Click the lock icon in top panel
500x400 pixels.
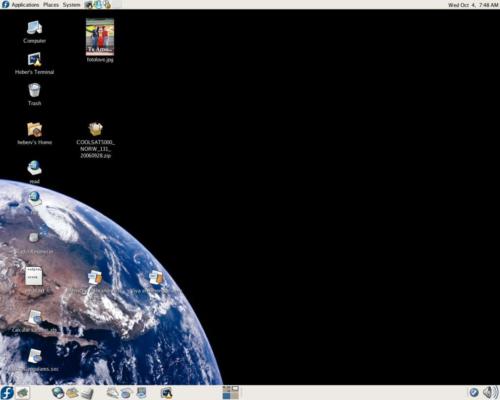(107, 4)
